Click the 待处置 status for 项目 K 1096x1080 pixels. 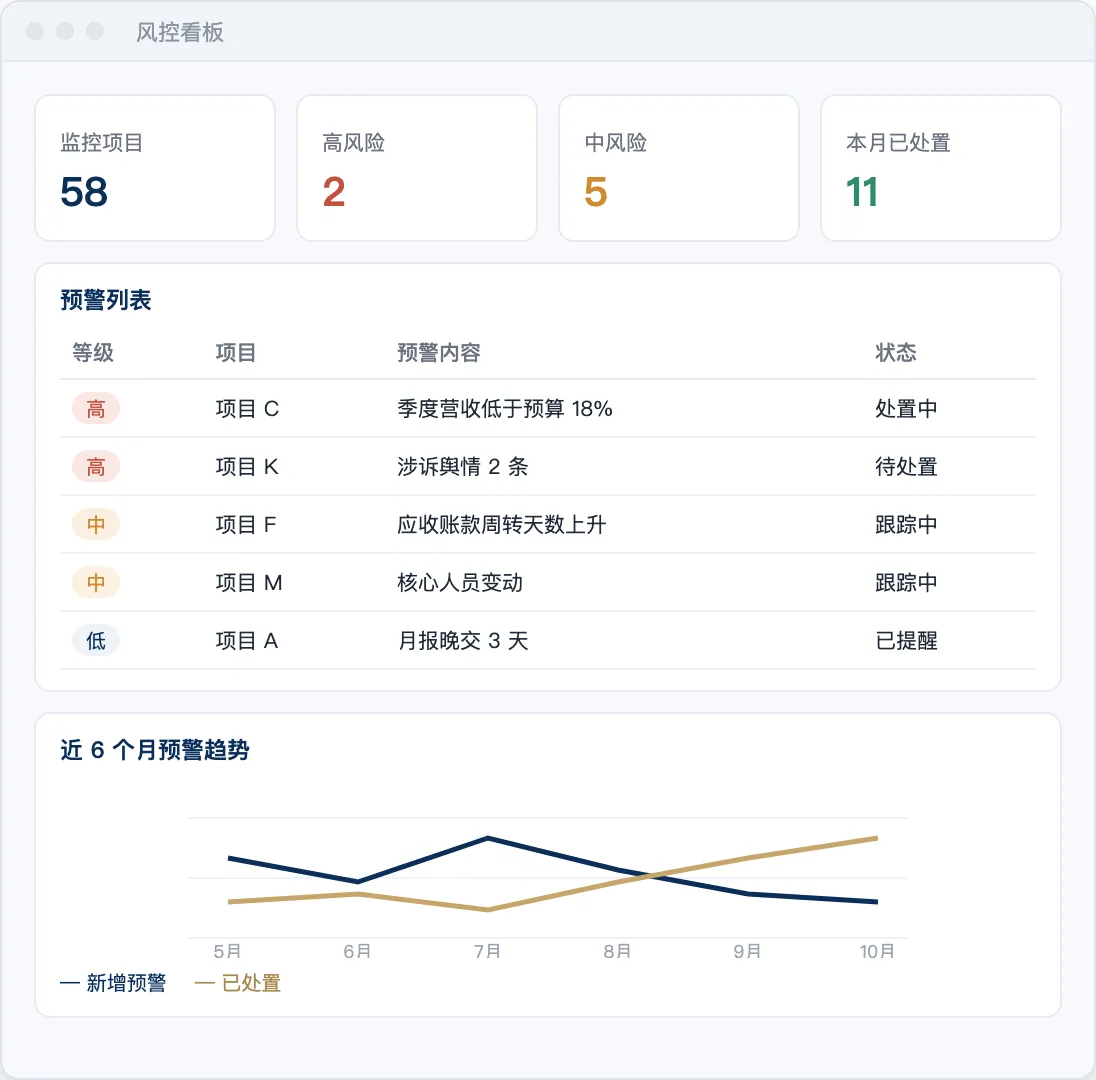tap(906, 466)
